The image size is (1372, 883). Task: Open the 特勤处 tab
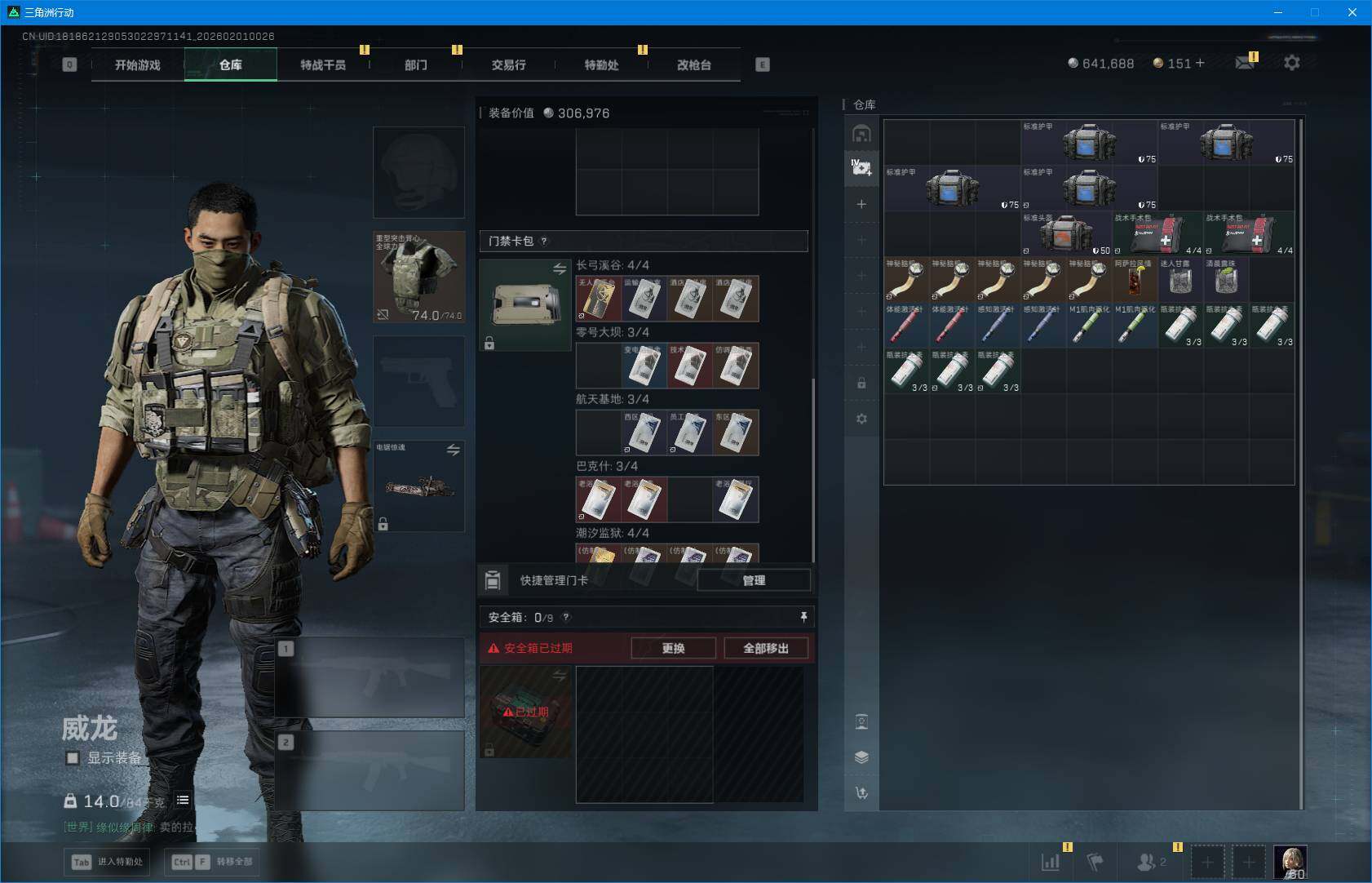coord(601,64)
